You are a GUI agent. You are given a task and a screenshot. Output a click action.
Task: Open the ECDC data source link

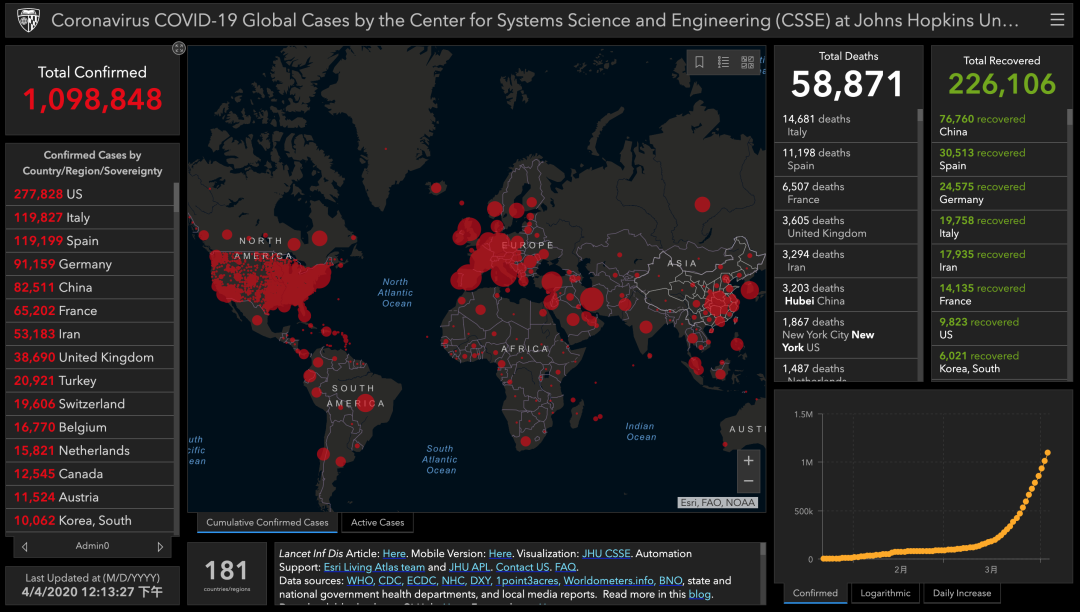tap(421, 581)
